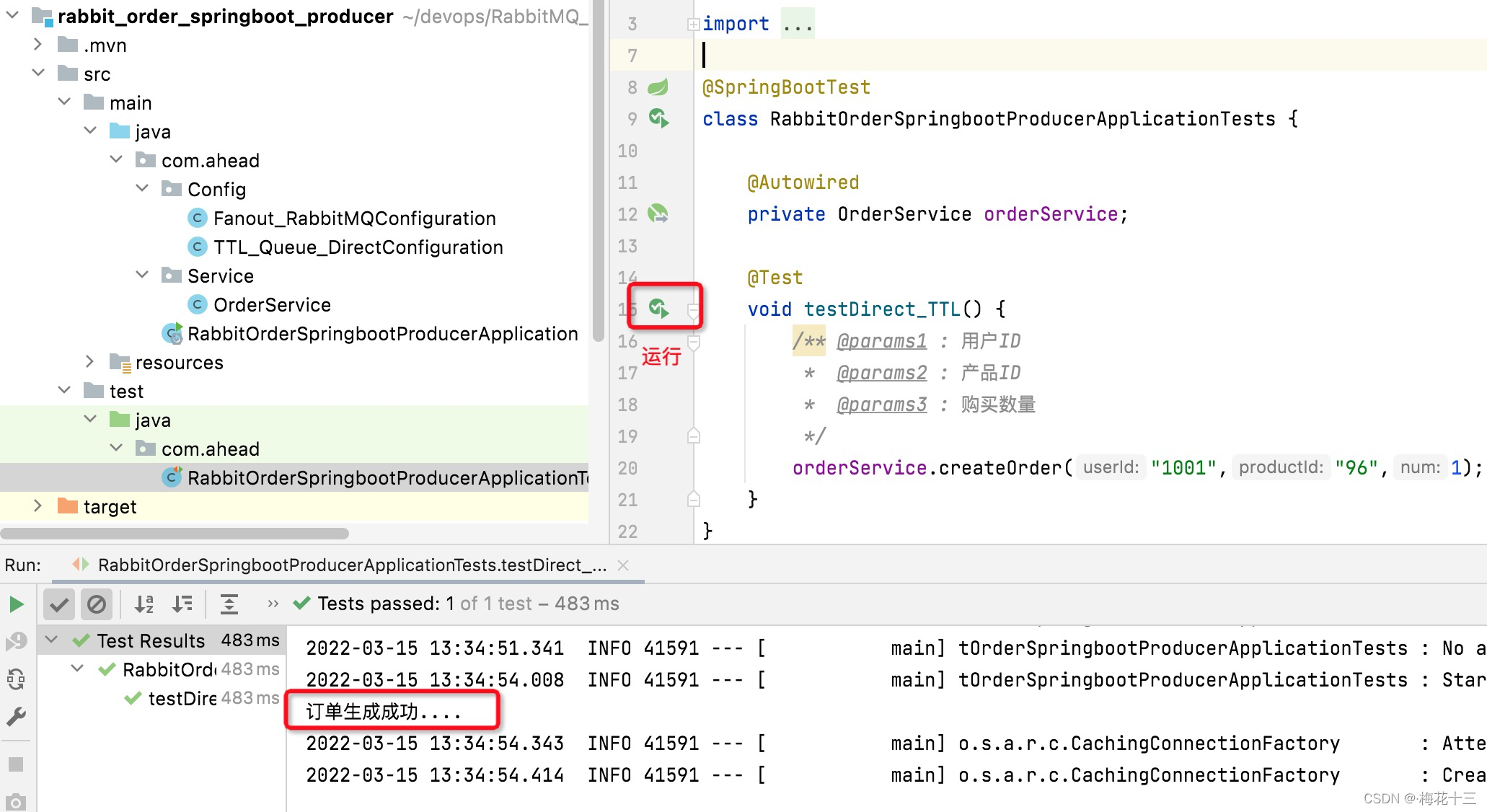This screenshot has width=1487, height=812.
Task: Toggle auto-test icon in Run sidebar
Action: point(16,679)
